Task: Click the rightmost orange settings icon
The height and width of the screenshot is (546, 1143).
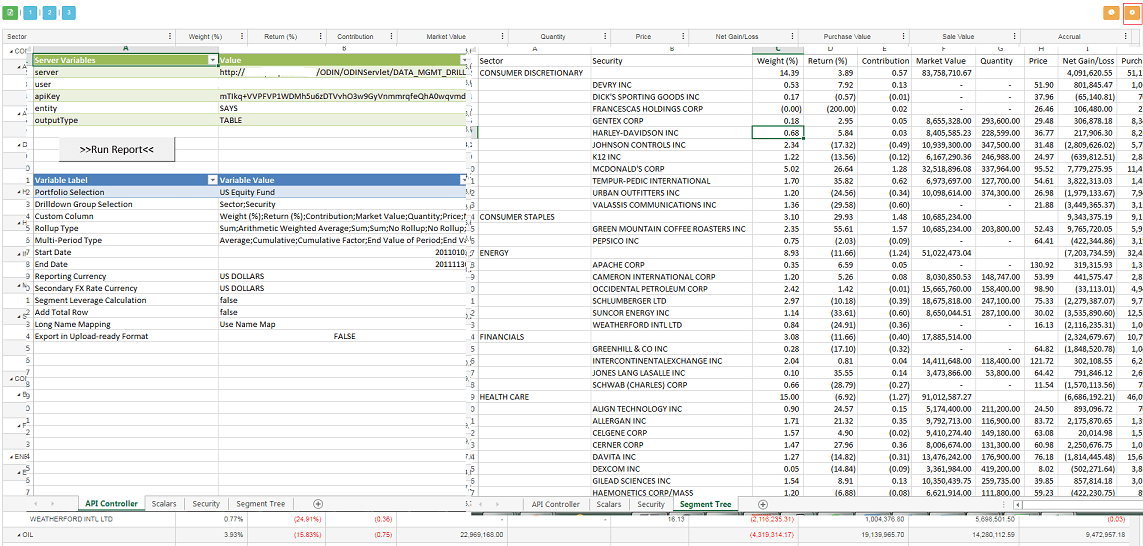Action: (x=1131, y=12)
